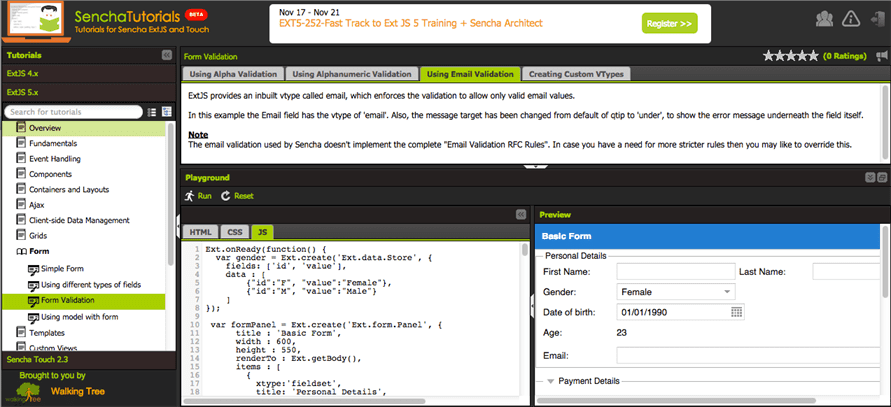The image size is (891, 407).
Task: Click the Run runner icon in Playground
Action: click(190, 196)
